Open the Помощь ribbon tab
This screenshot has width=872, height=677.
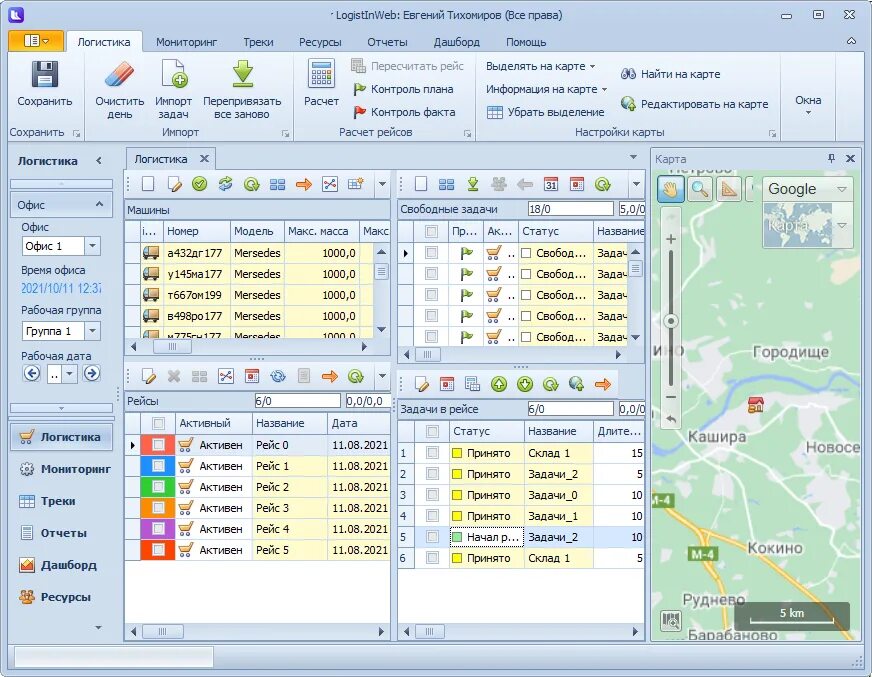click(526, 42)
